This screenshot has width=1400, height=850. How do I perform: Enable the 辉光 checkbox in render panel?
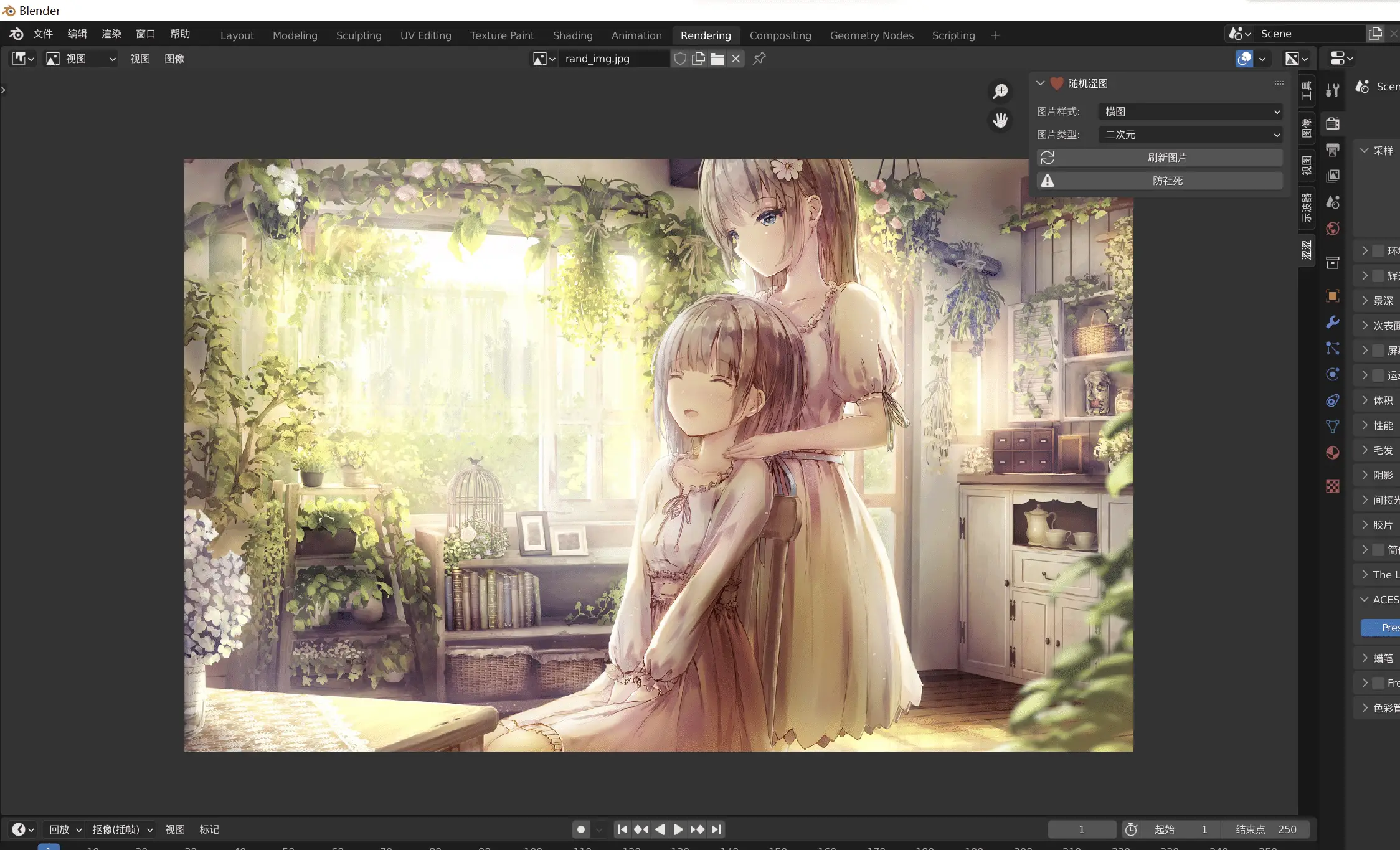[1378, 276]
